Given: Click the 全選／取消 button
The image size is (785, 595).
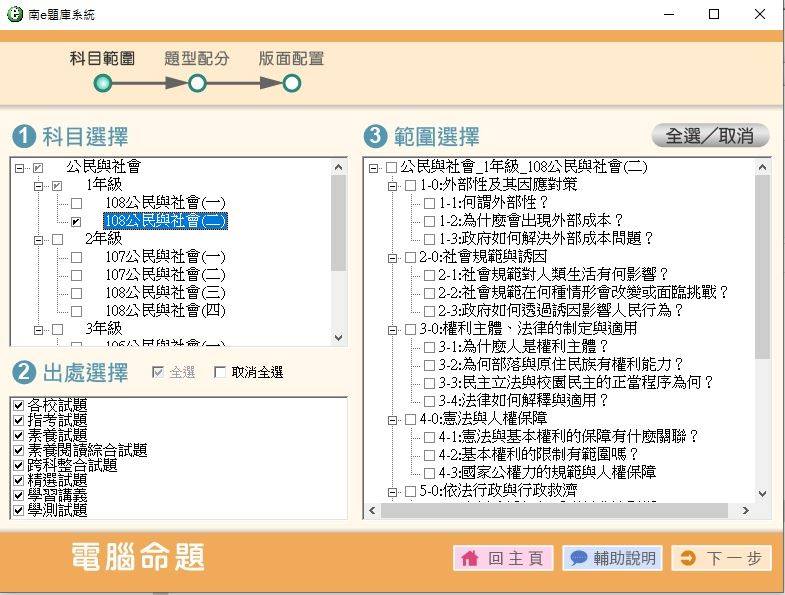Looking at the screenshot, I should tap(710, 136).
